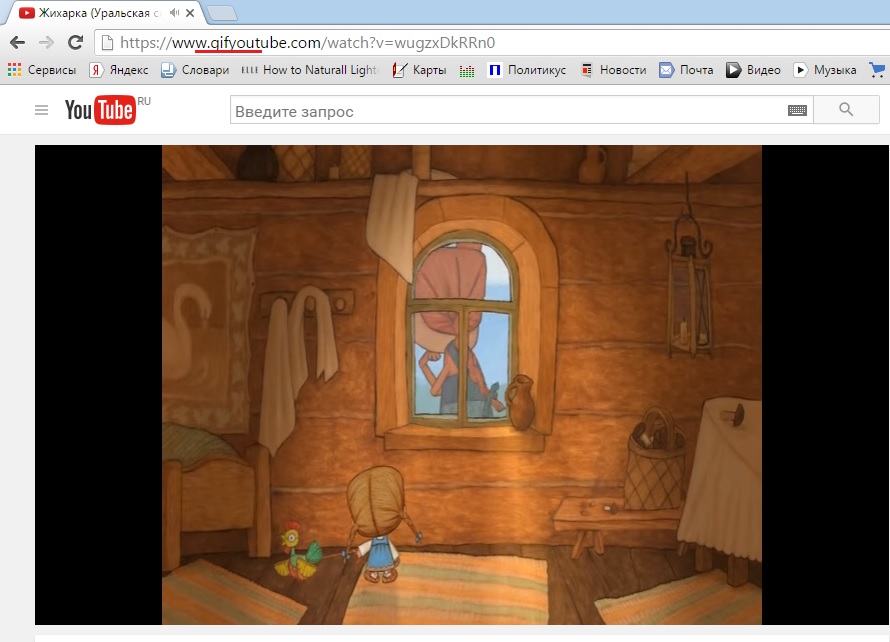
Task: Open the Яндекс bookmark
Action: [119, 70]
